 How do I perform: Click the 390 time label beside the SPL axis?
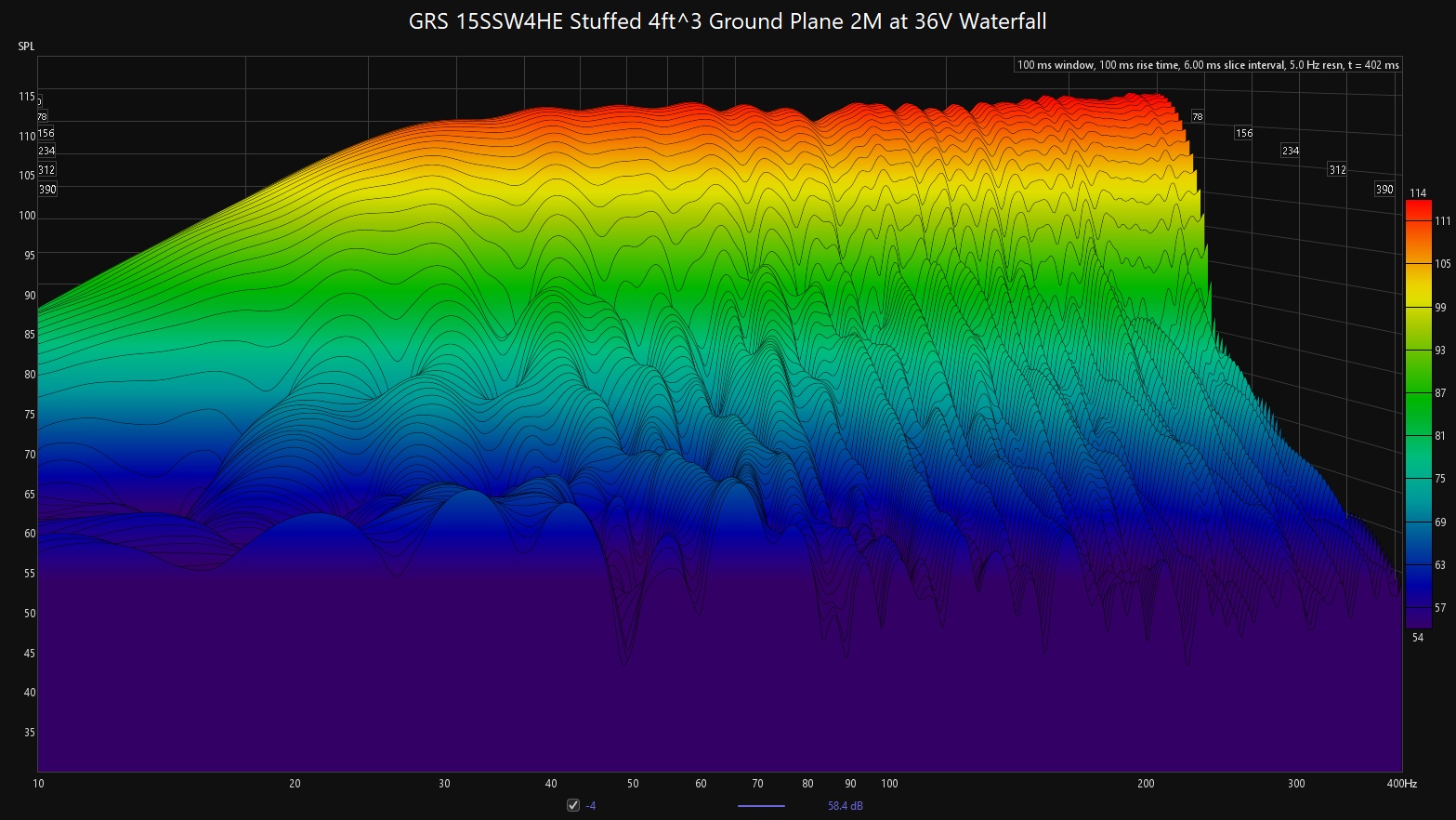pos(47,190)
